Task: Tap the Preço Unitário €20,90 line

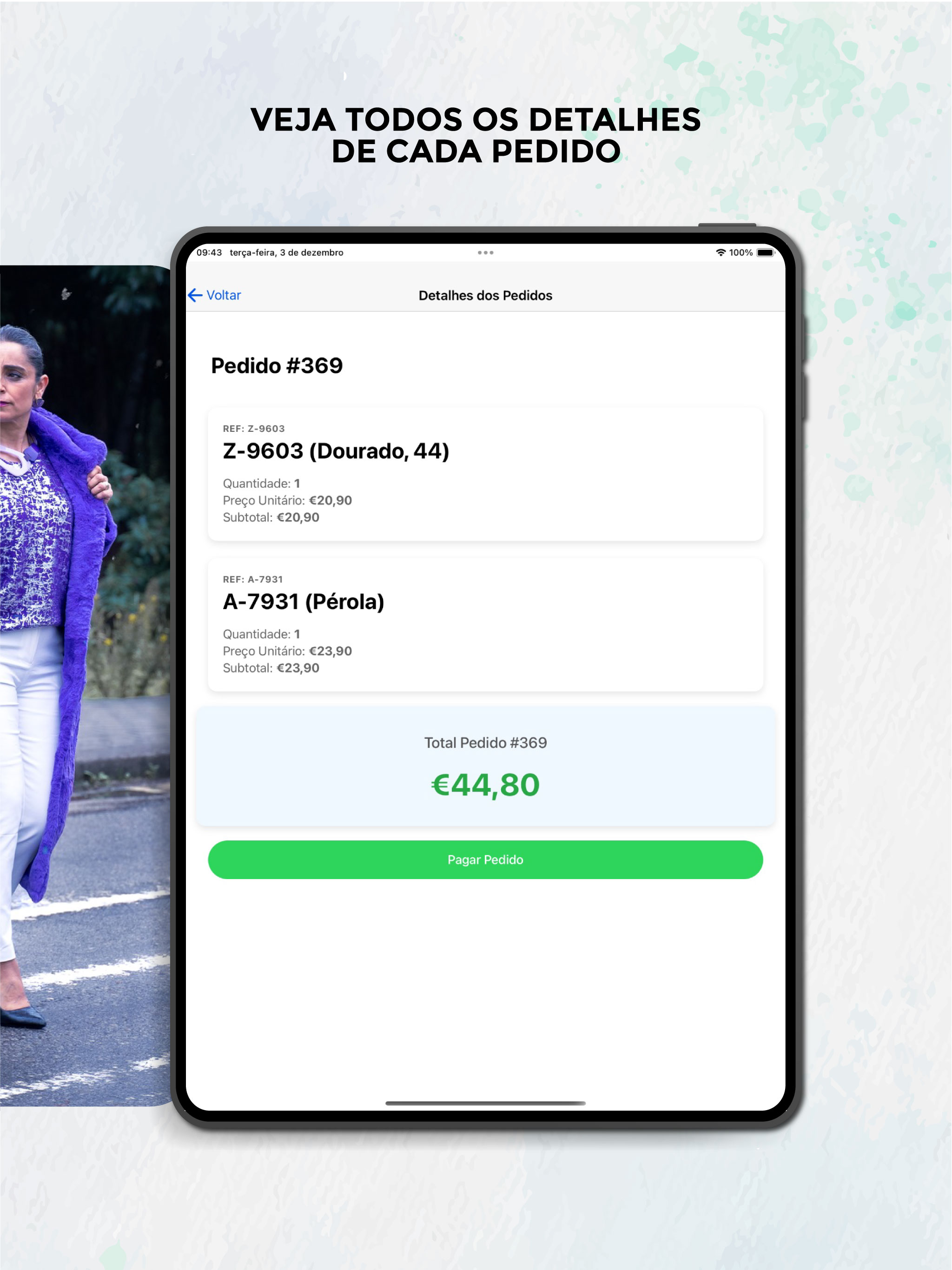Action: (x=287, y=501)
